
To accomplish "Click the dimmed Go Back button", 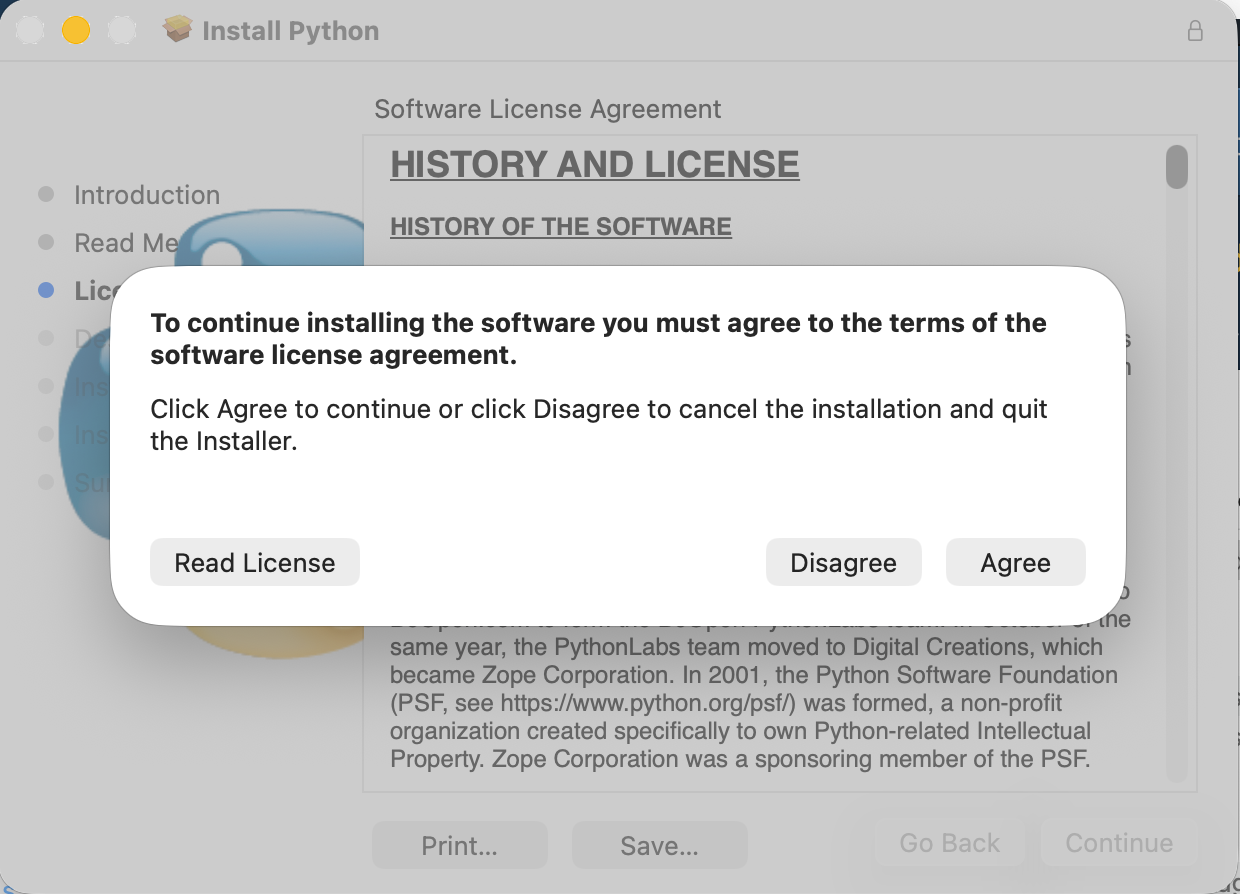I will [949, 843].
